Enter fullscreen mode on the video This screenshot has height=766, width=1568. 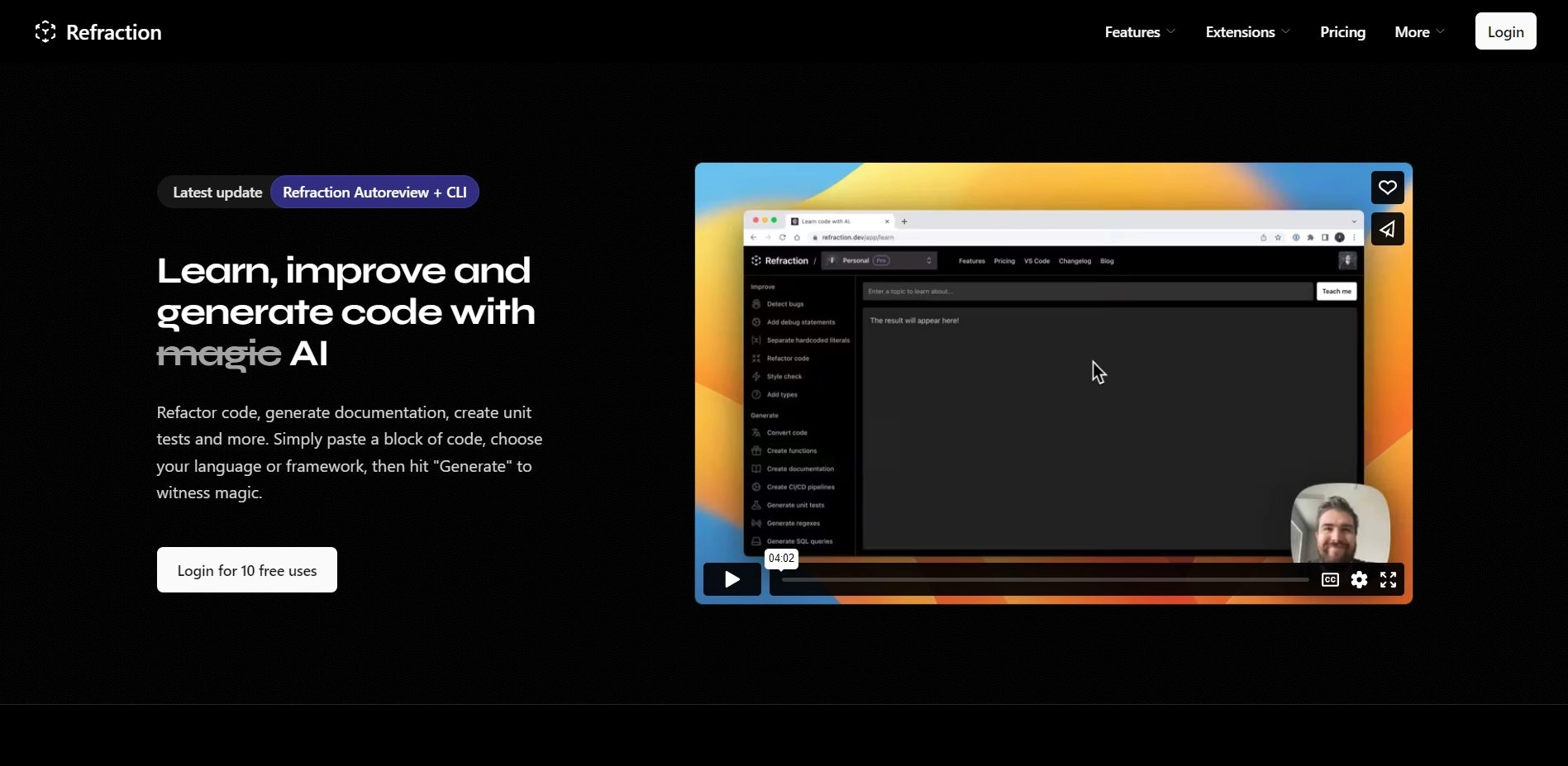point(1388,579)
